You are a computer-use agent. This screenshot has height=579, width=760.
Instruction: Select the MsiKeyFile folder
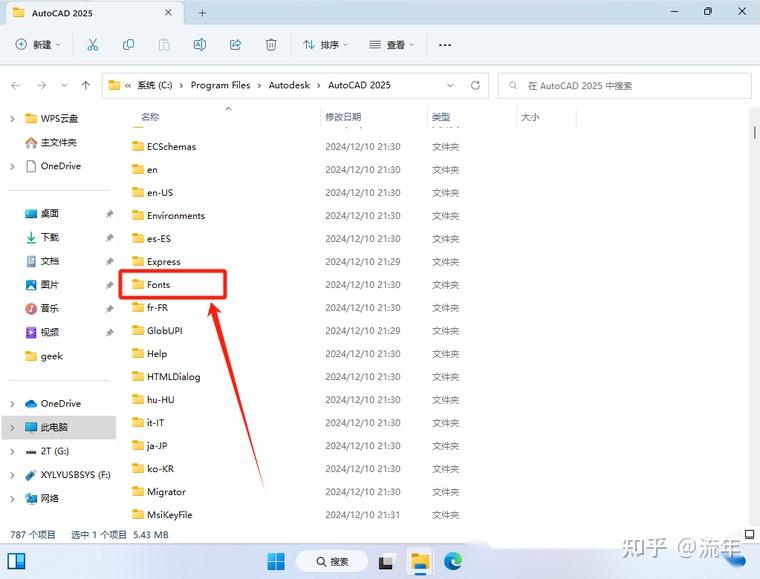(162, 515)
